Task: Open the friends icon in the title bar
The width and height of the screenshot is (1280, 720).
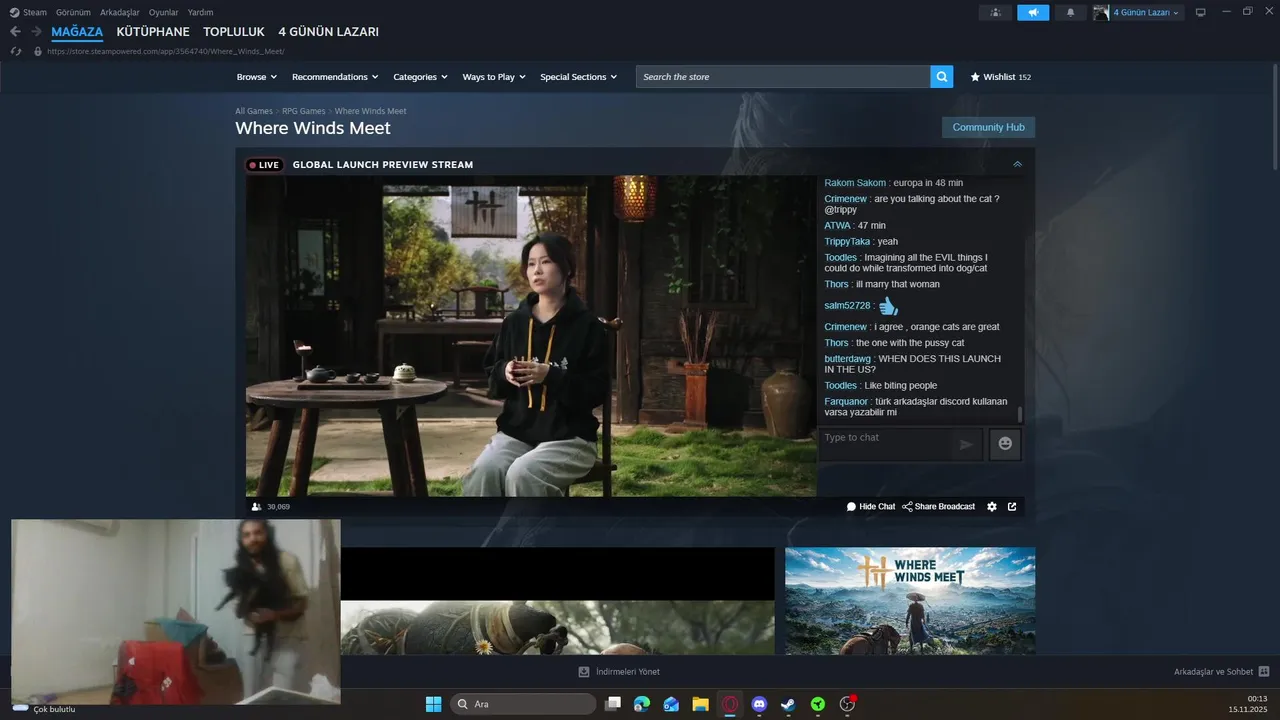Action: click(995, 12)
